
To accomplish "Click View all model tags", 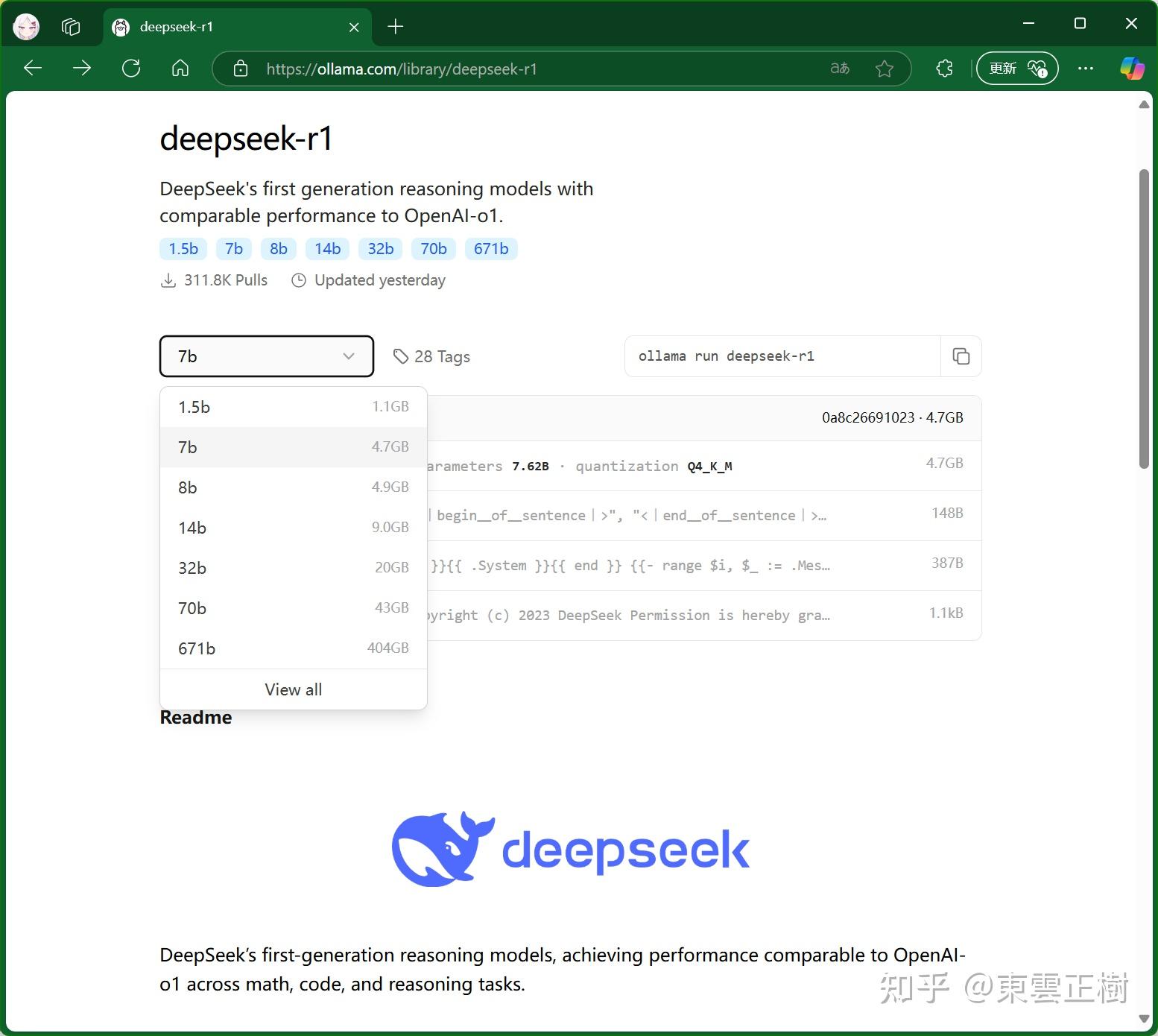I will click(x=293, y=689).
